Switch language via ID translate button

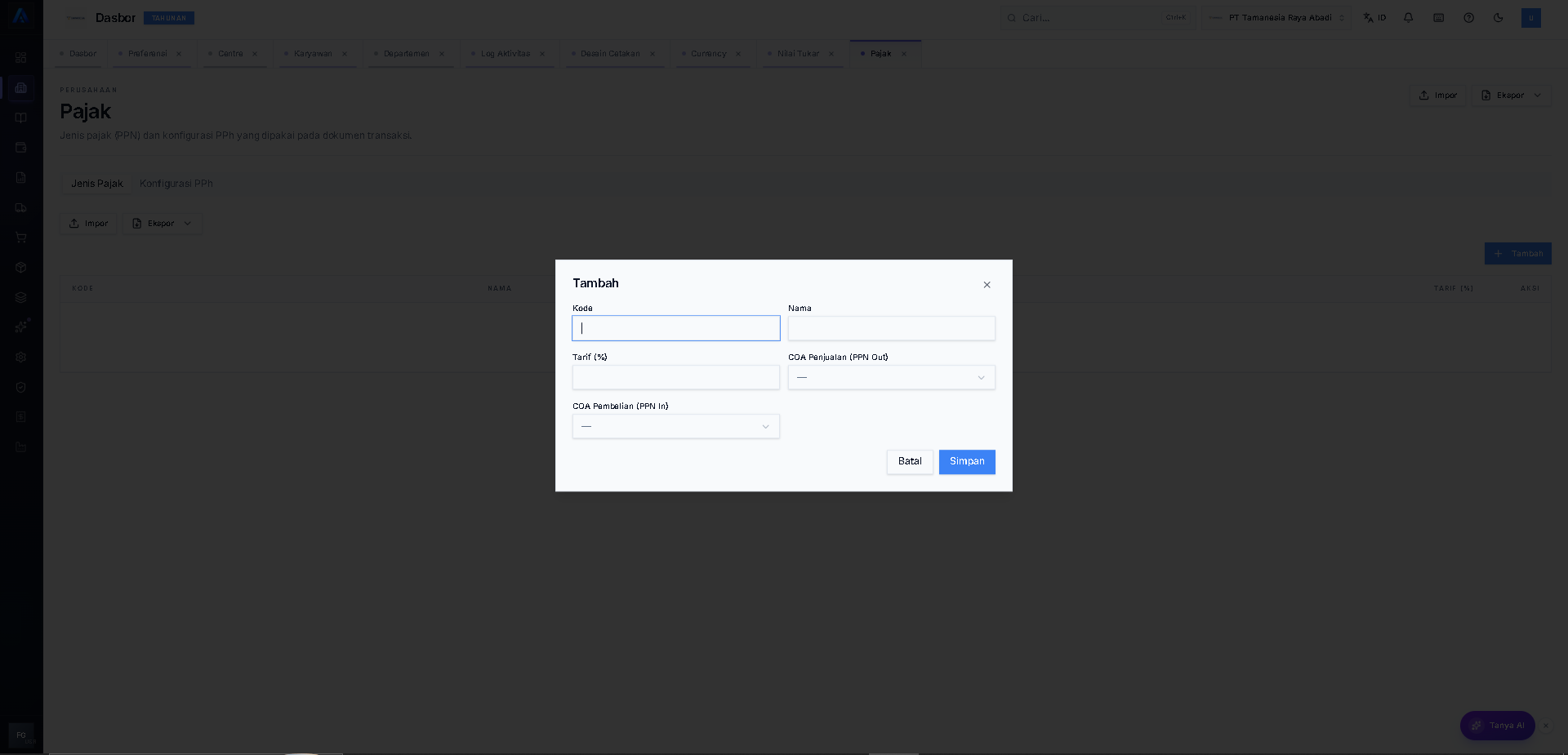1374,17
